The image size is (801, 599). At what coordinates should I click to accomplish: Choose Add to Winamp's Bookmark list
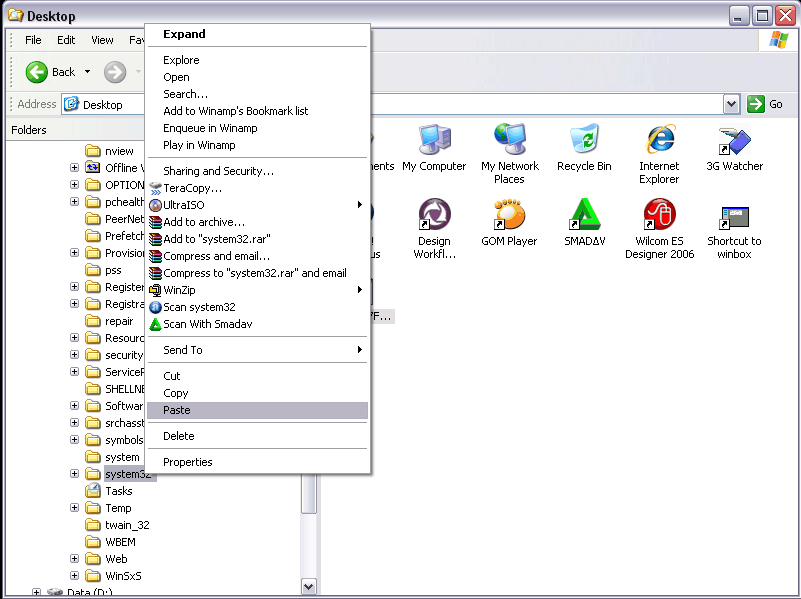click(257, 111)
